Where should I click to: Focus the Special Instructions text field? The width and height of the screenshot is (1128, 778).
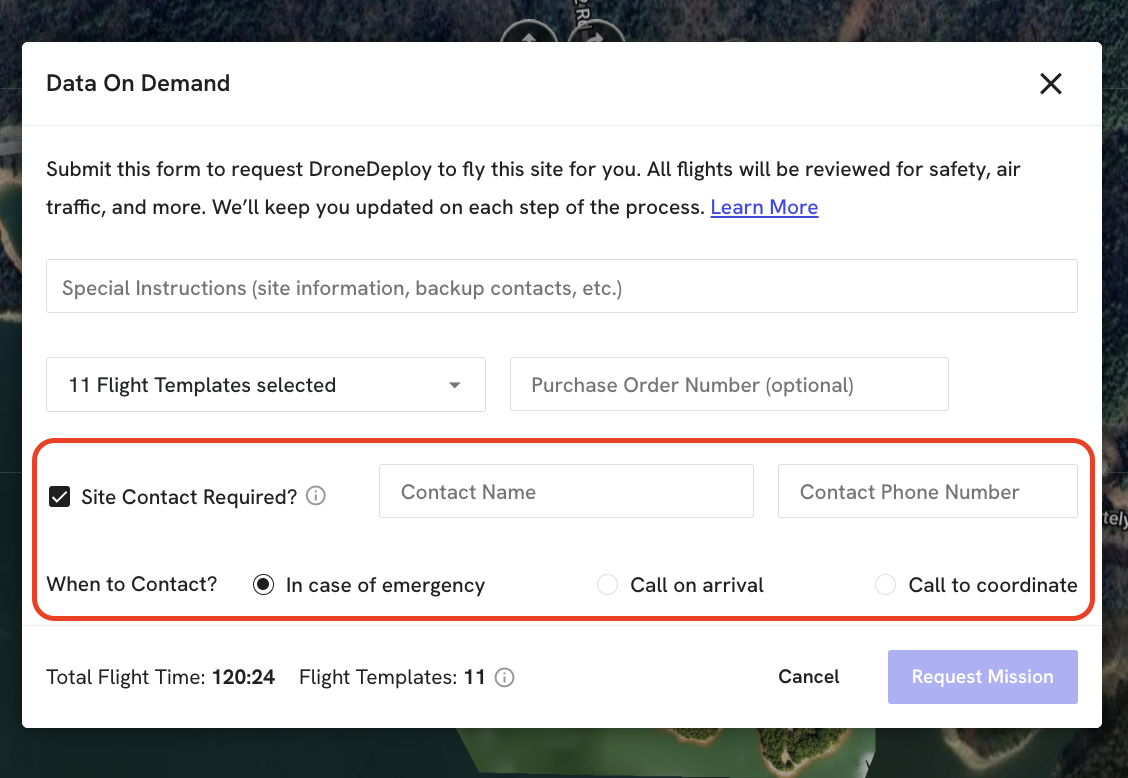click(561, 287)
